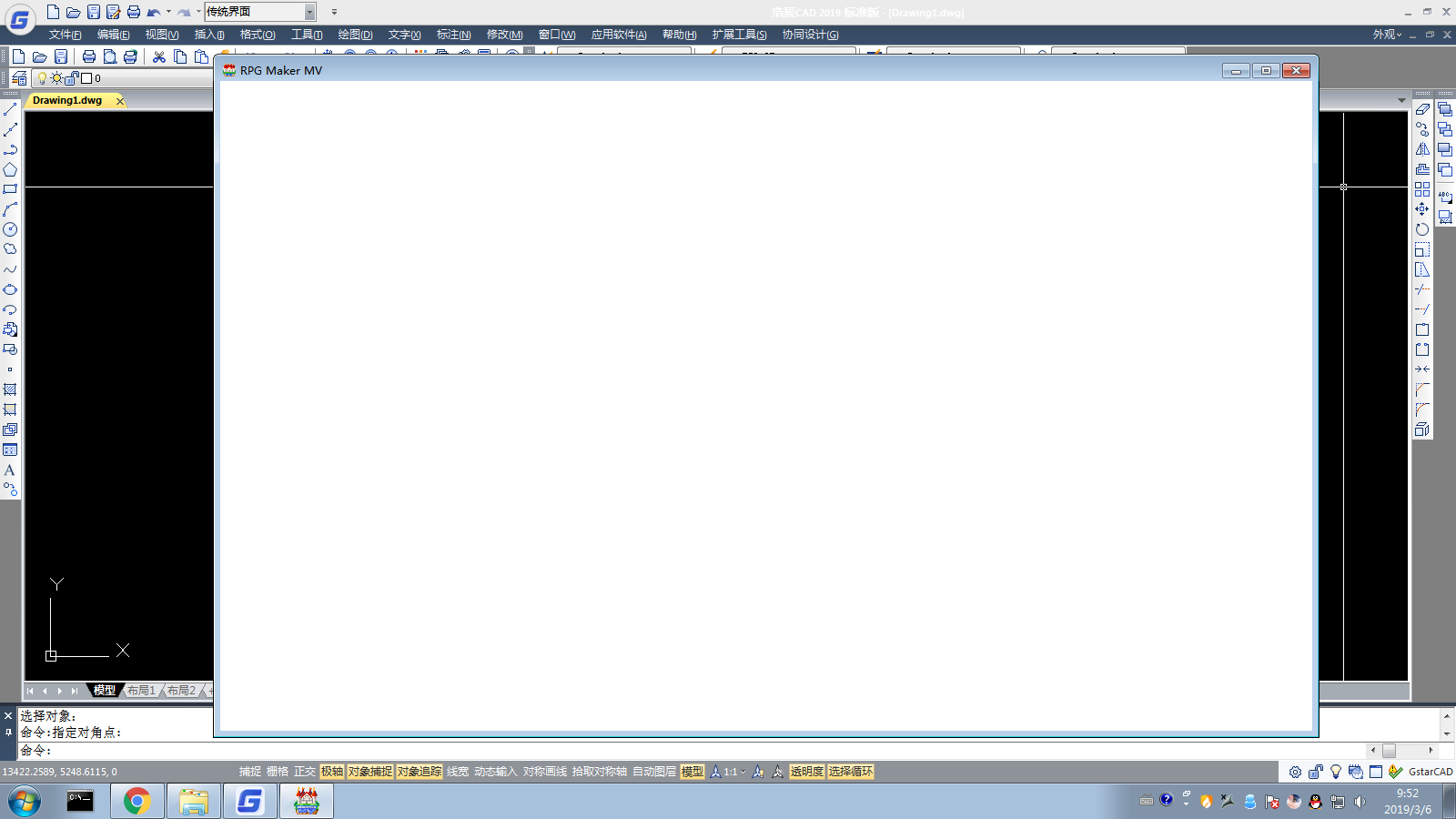Toggle 对象捕捉 object snap in status bar
This screenshot has width=1456, height=819.
click(370, 772)
